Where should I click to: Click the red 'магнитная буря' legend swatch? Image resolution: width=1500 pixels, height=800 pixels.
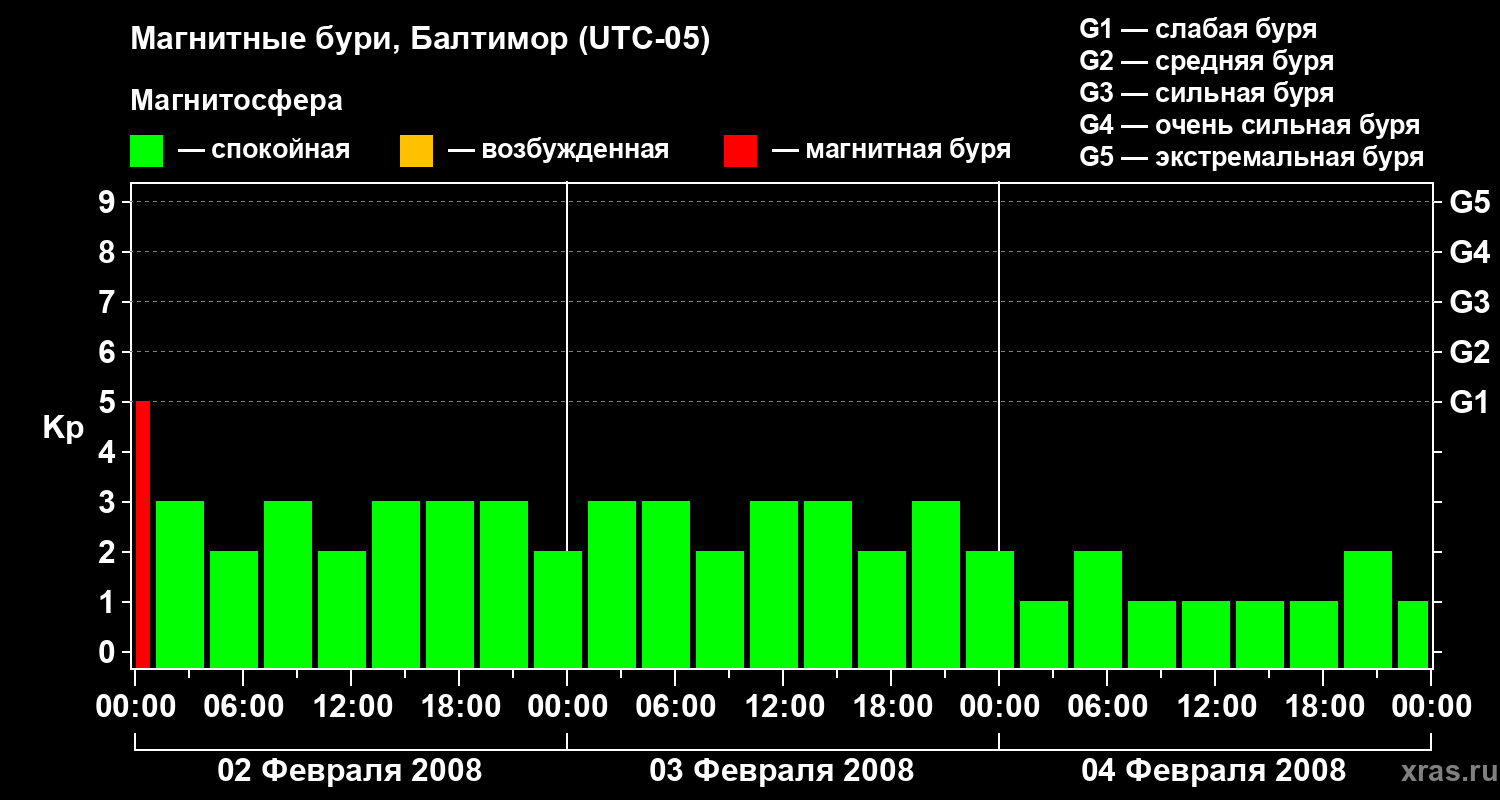(x=740, y=151)
